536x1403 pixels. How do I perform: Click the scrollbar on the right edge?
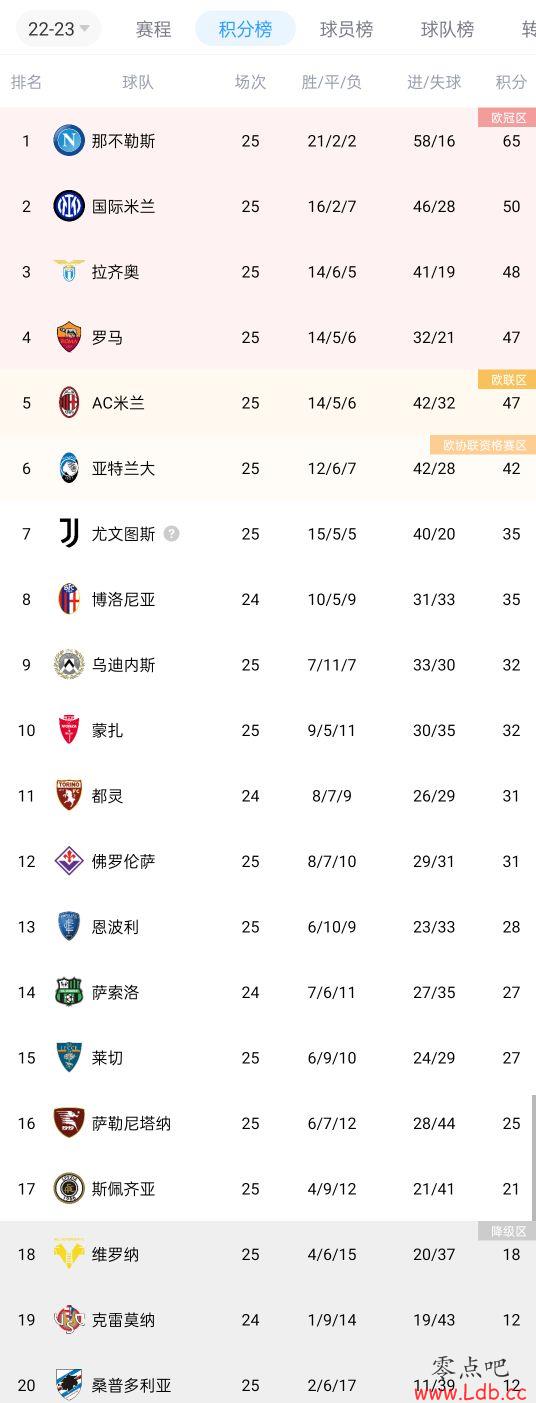(533, 1153)
